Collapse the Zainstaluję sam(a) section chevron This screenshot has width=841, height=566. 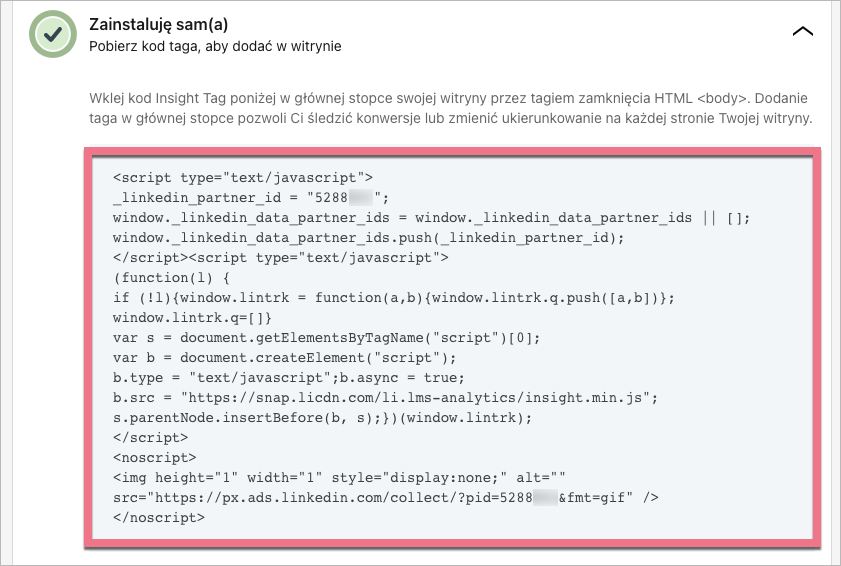coord(802,31)
